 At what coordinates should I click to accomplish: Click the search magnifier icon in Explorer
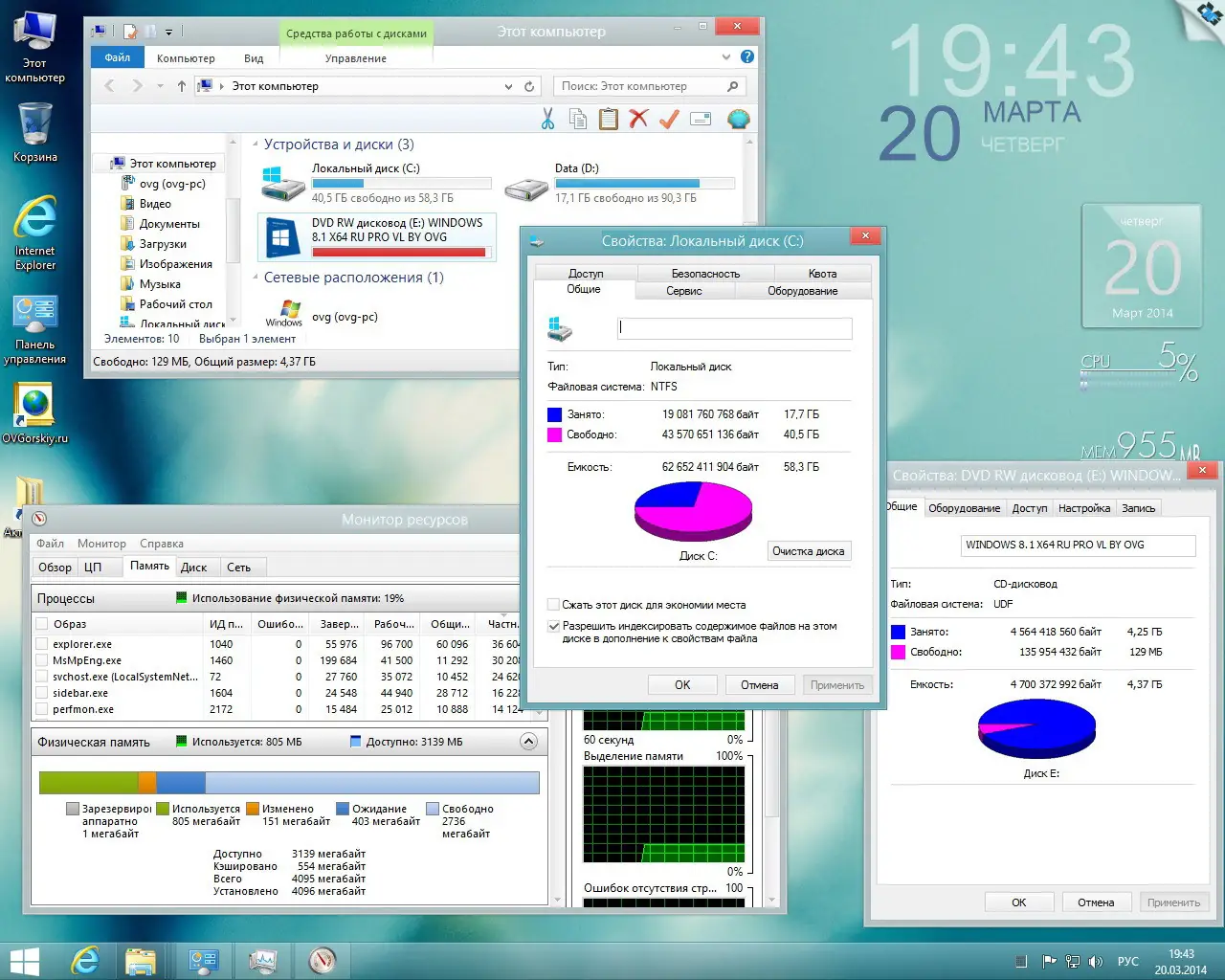tap(733, 86)
